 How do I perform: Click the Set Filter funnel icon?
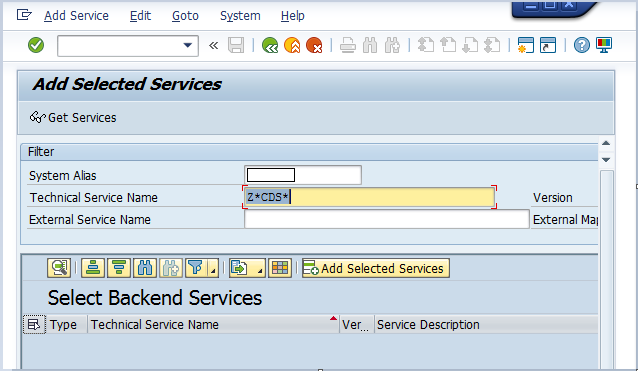(196, 268)
